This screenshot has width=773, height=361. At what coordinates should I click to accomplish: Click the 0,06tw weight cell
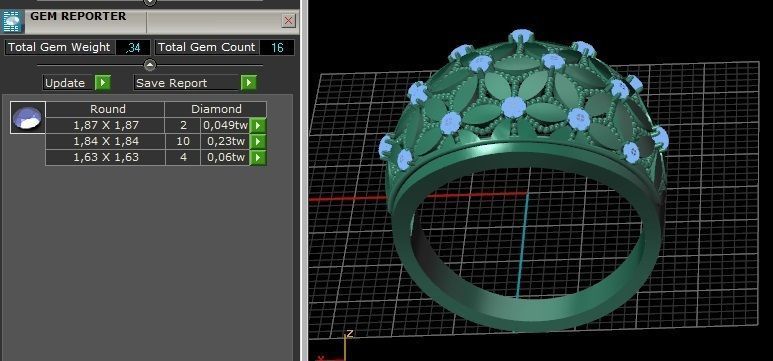225,157
